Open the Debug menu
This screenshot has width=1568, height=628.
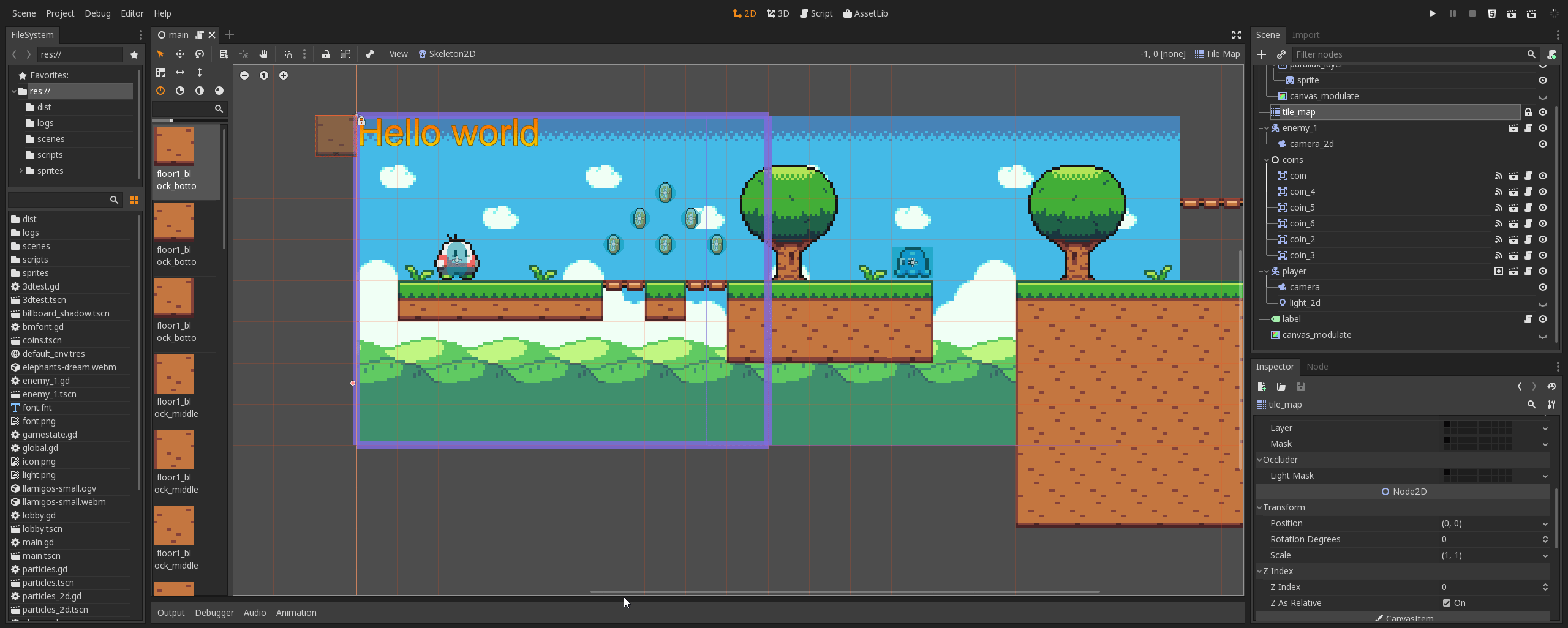[x=97, y=13]
